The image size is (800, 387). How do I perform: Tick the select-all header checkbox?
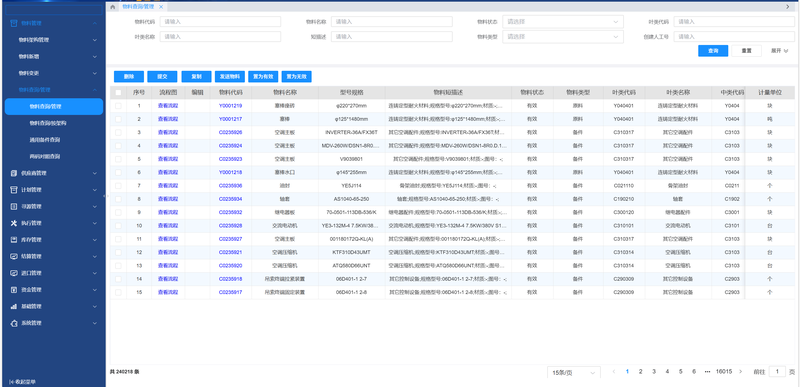pyautogui.click(x=118, y=93)
